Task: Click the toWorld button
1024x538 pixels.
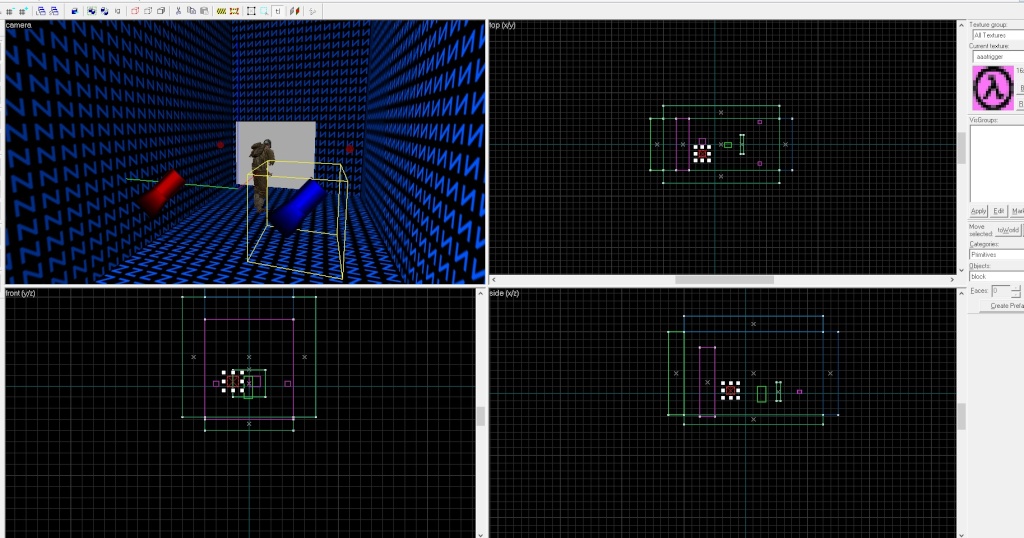Action: pos(1008,230)
